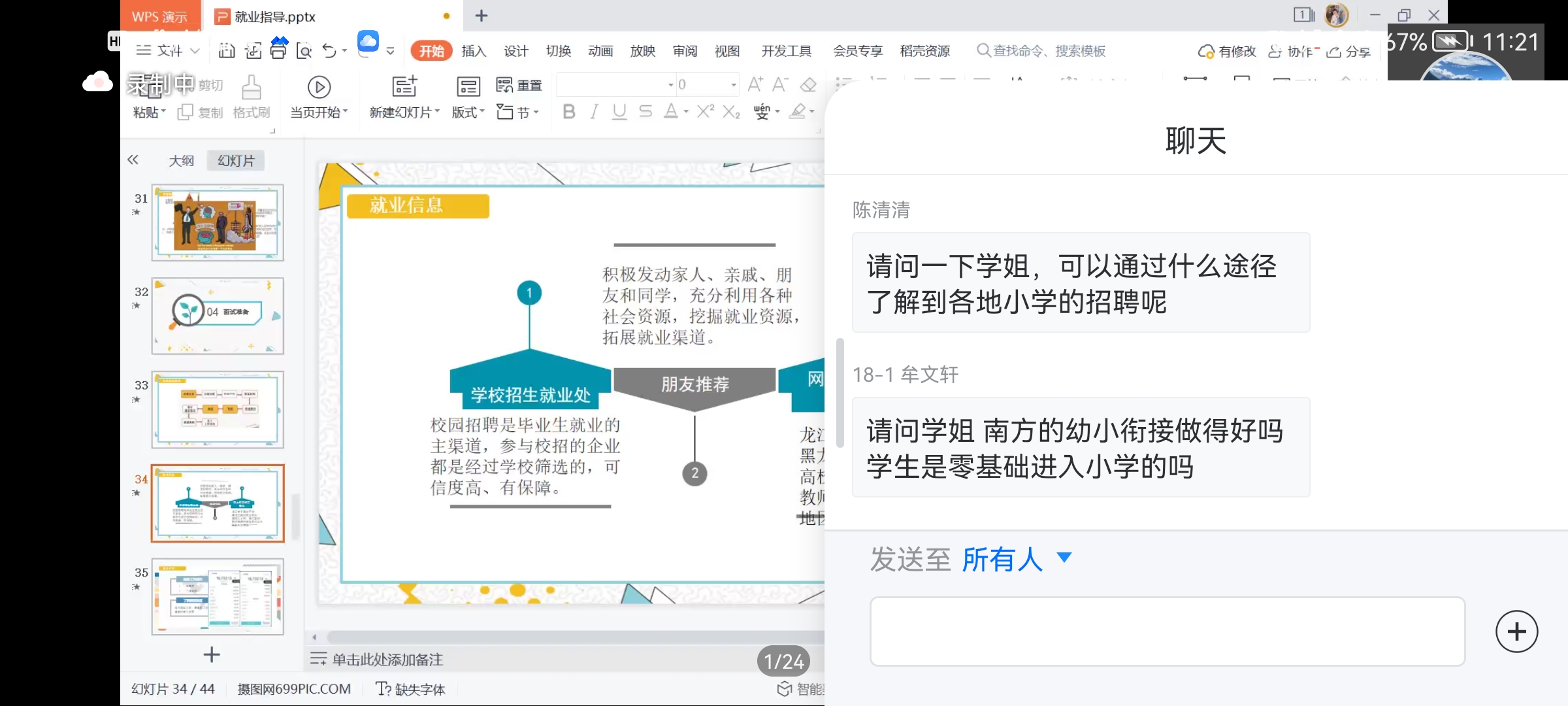Screen dimensions: 1568x706
Task: Click the New Slide icon
Action: point(404,87)
